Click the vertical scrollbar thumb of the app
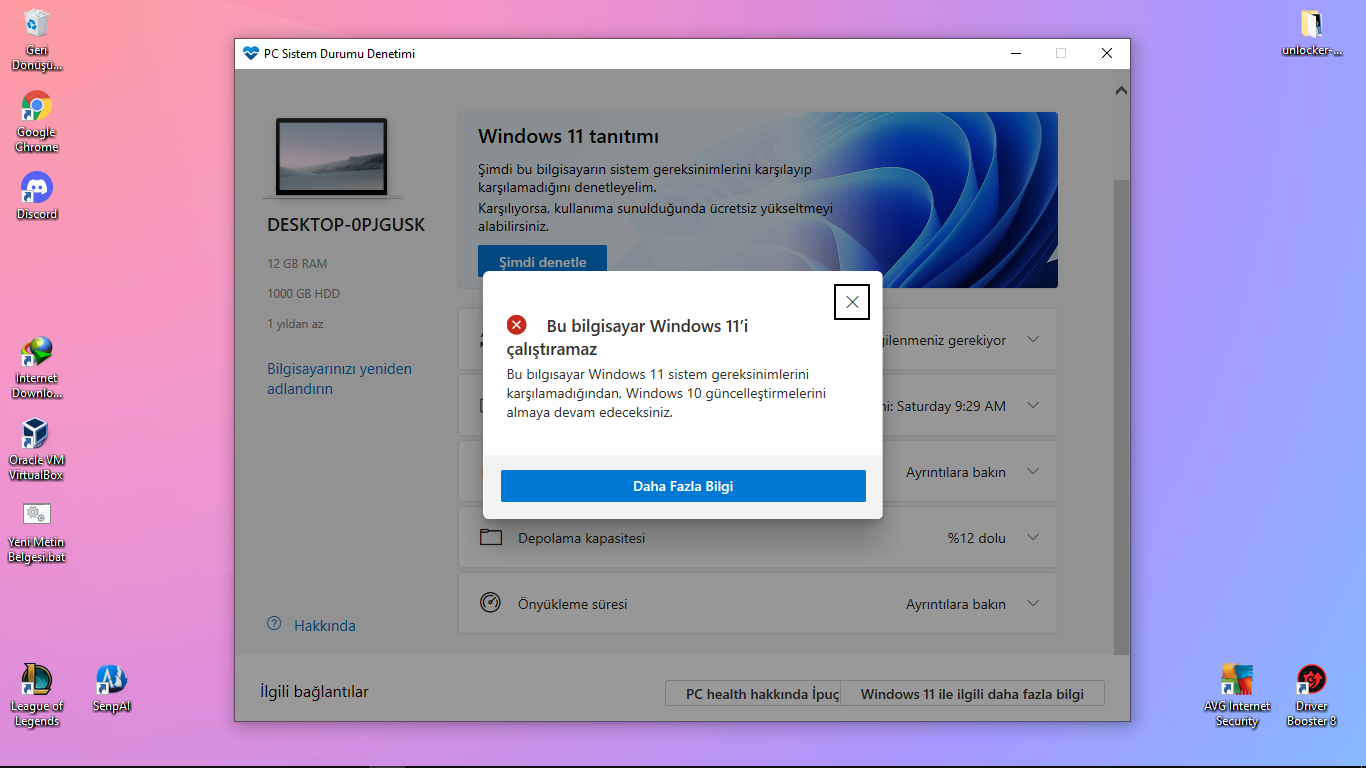1366x768 pixels. tap(1121, 415)
